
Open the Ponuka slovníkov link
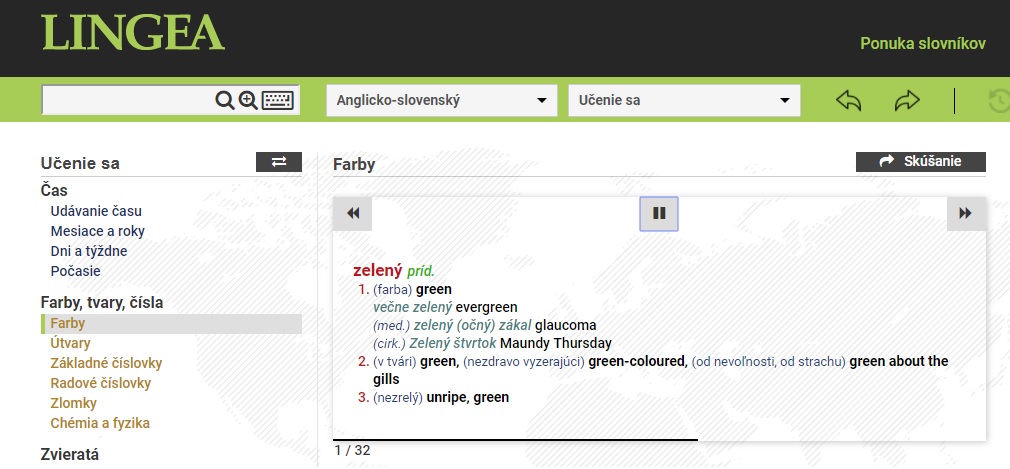pyautogui.click(x=923, y=44)
